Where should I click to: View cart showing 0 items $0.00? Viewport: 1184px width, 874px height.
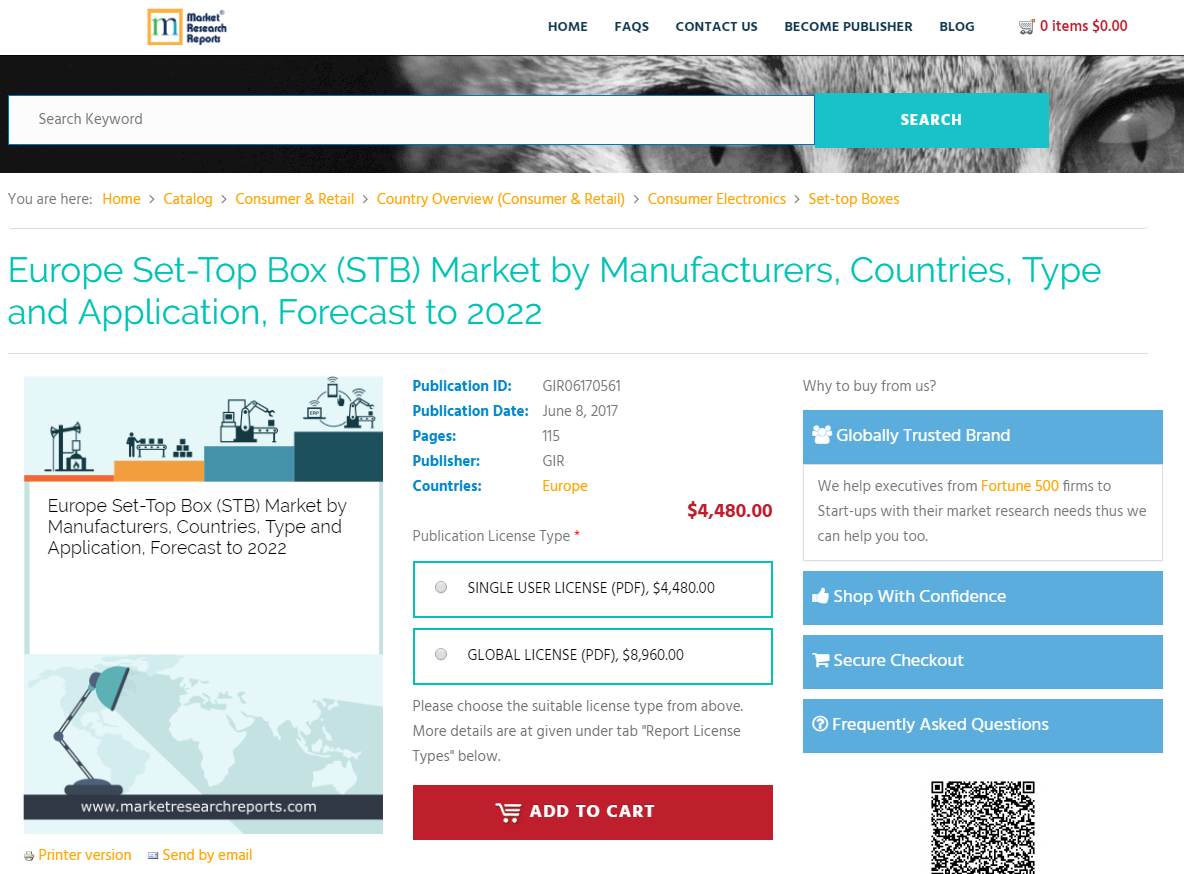click(x=1083, y=26)
